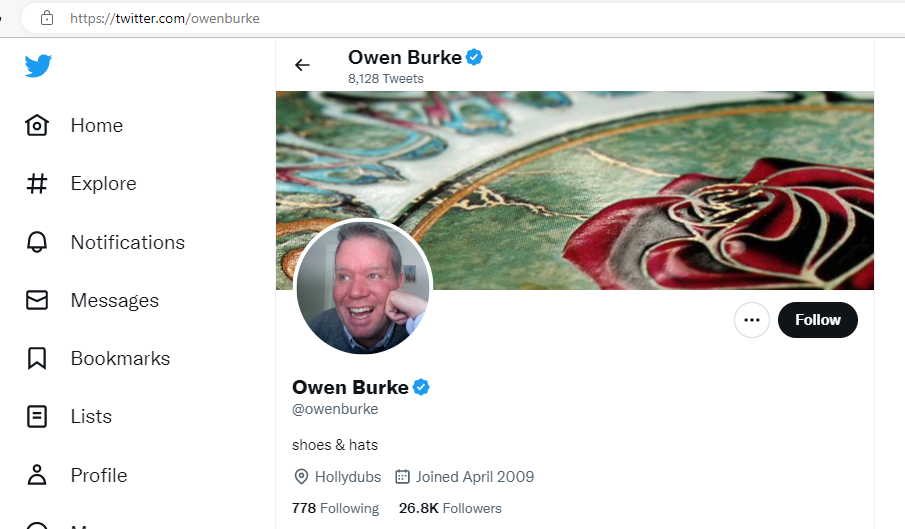Image resolution: width=905 pixels, height=529 pixels.
Task: Click the Profile person icon
Action: click(x=37, y=475)
